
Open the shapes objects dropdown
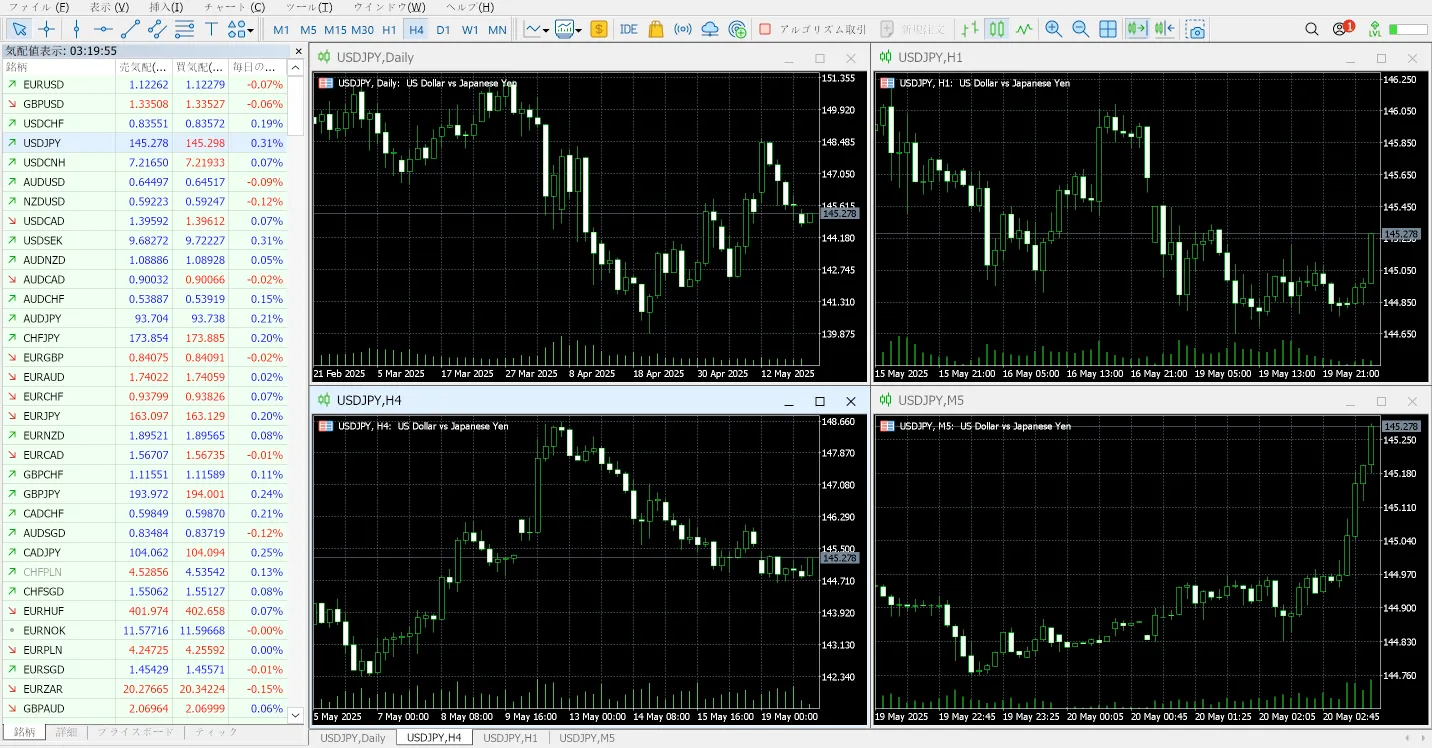240,29
